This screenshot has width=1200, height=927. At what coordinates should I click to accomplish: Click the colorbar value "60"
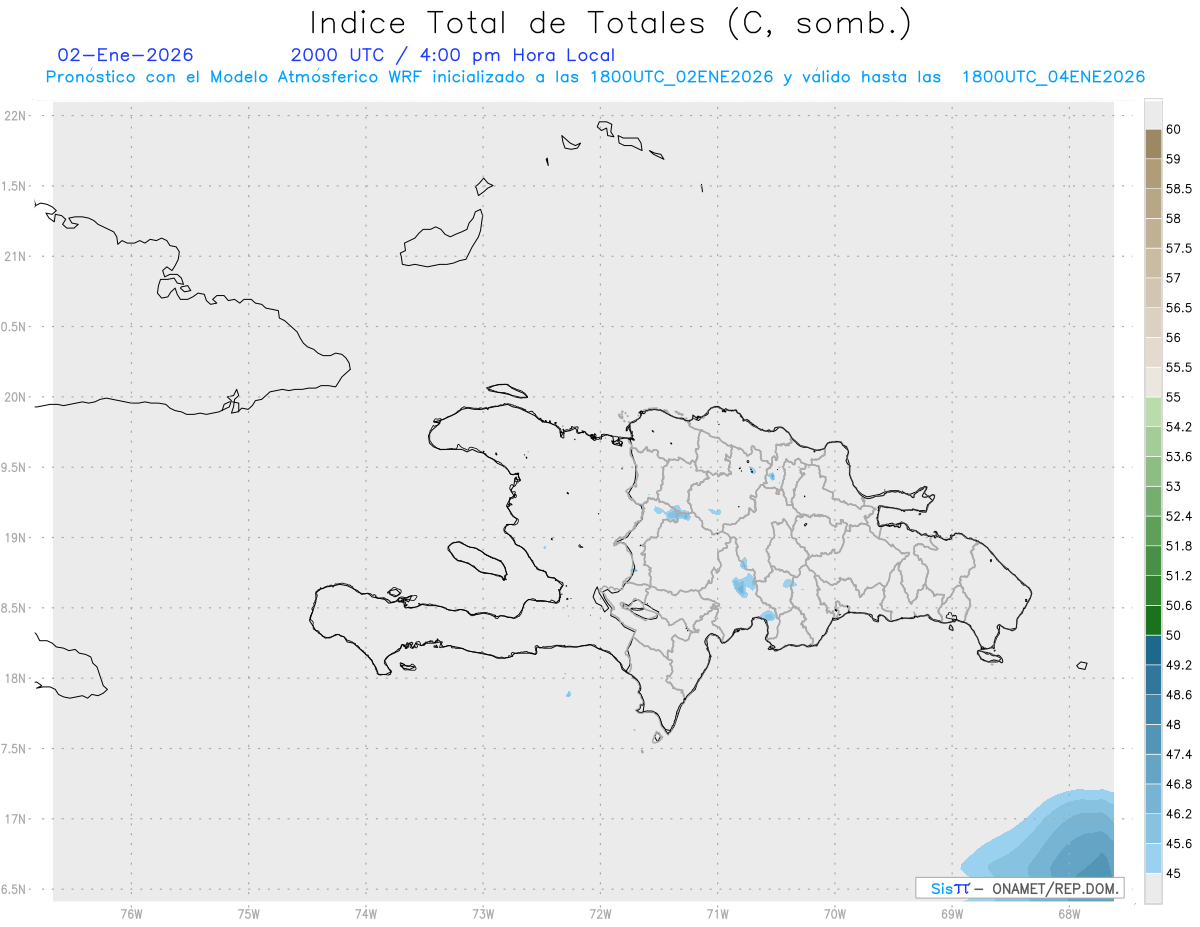coord(1174,129)
